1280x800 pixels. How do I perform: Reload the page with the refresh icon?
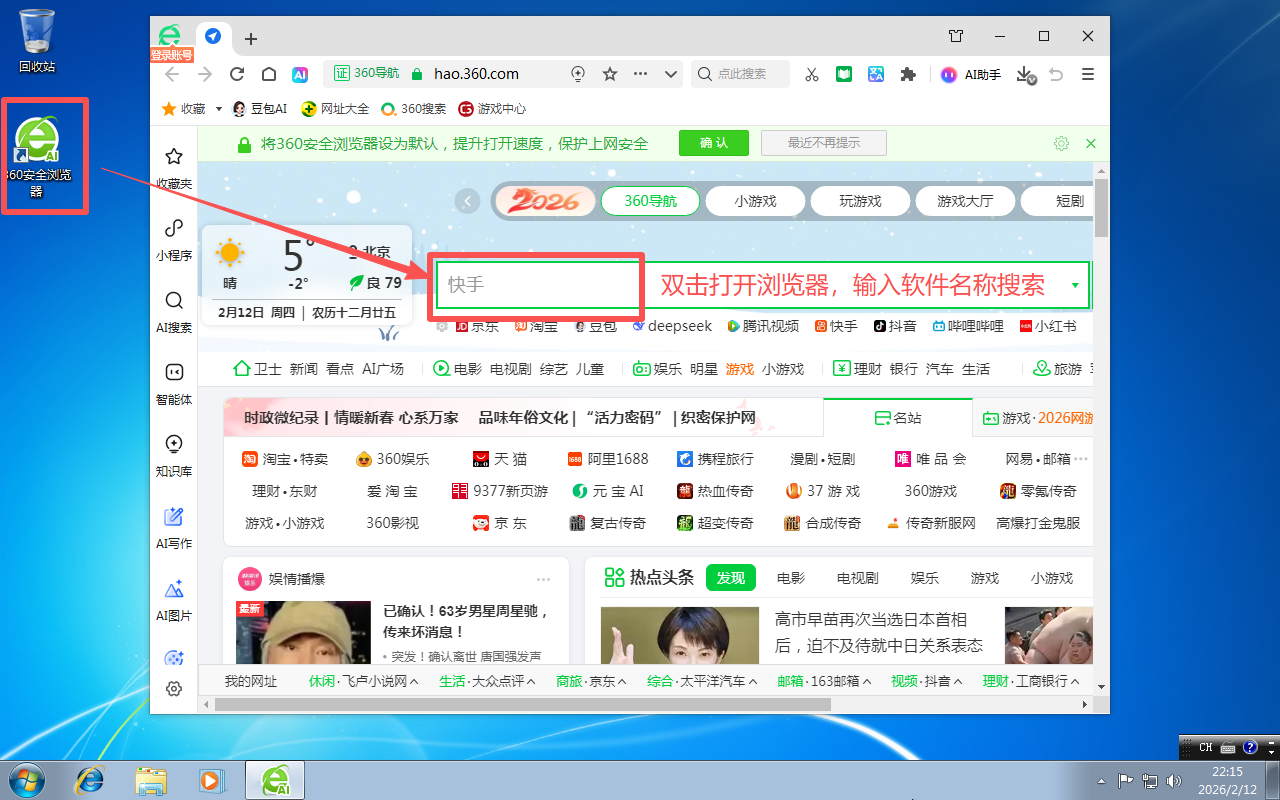click(237, 74)
